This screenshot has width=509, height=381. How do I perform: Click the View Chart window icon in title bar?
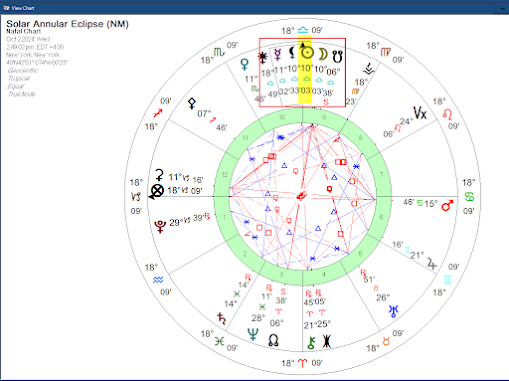pos(6,8)
